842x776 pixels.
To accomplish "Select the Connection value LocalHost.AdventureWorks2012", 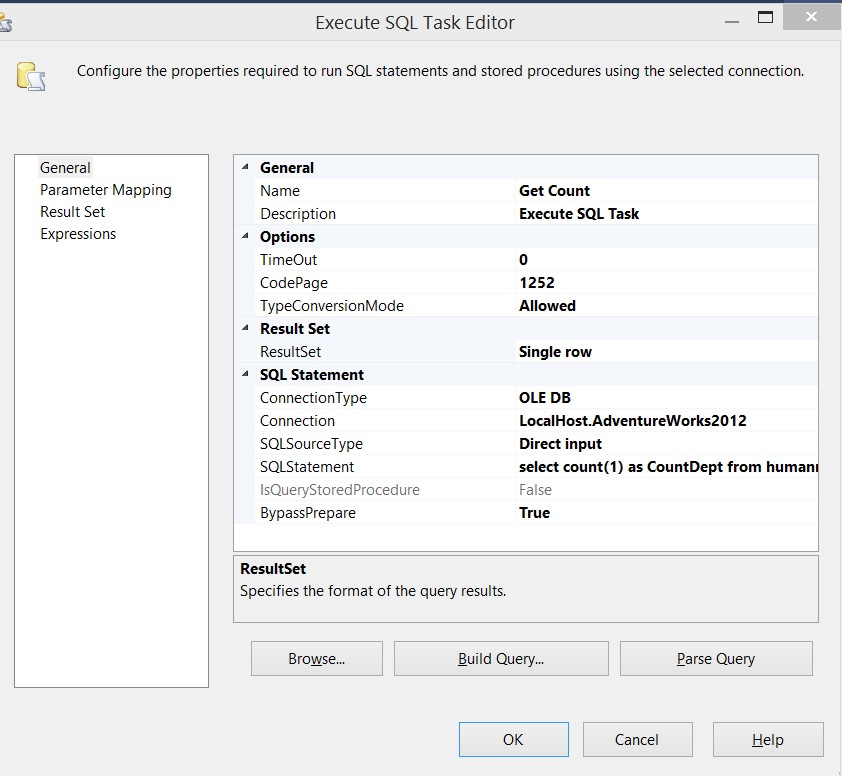I will (666, 421).
